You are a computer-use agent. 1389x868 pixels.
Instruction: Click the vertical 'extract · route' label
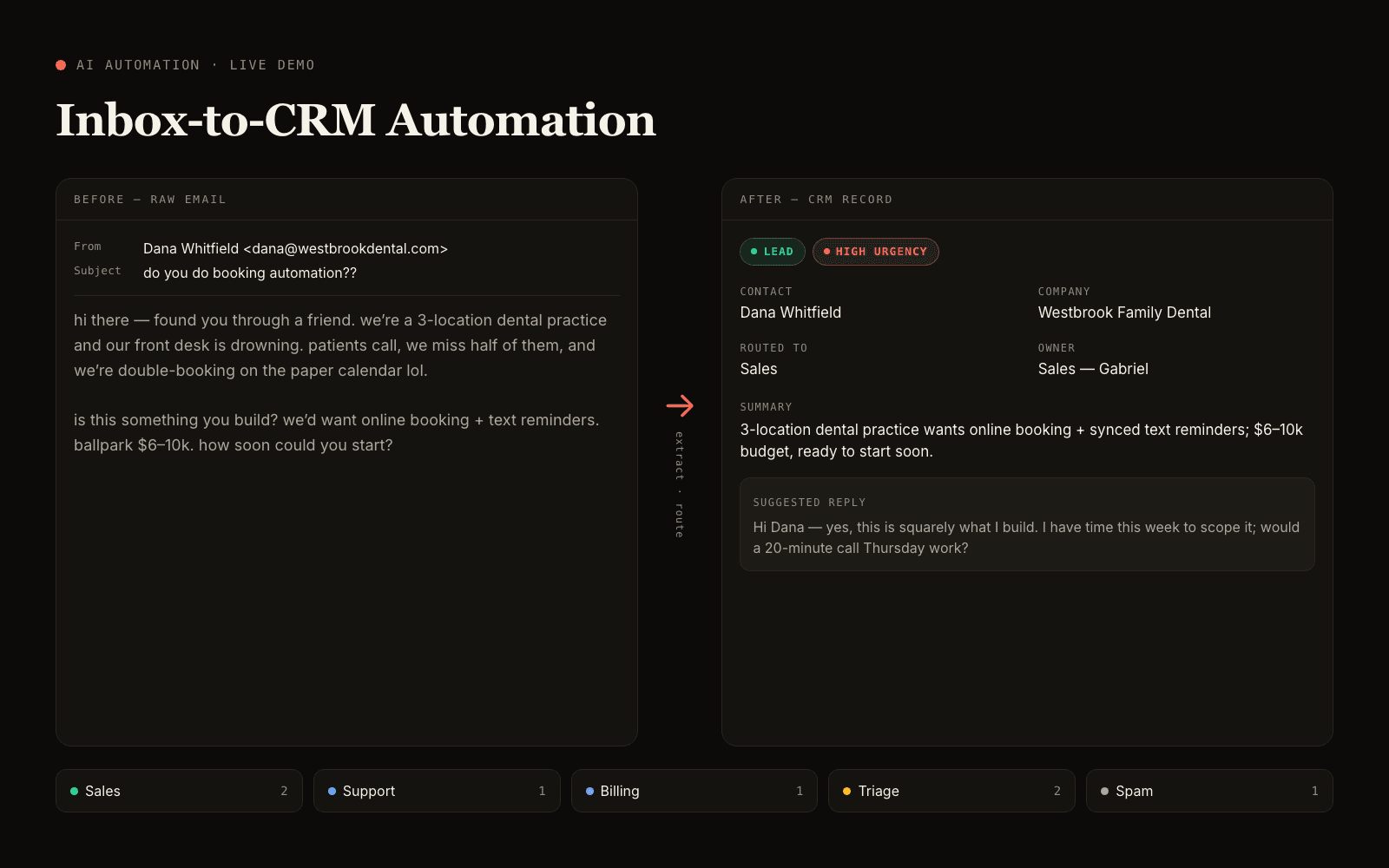point(680,484)
